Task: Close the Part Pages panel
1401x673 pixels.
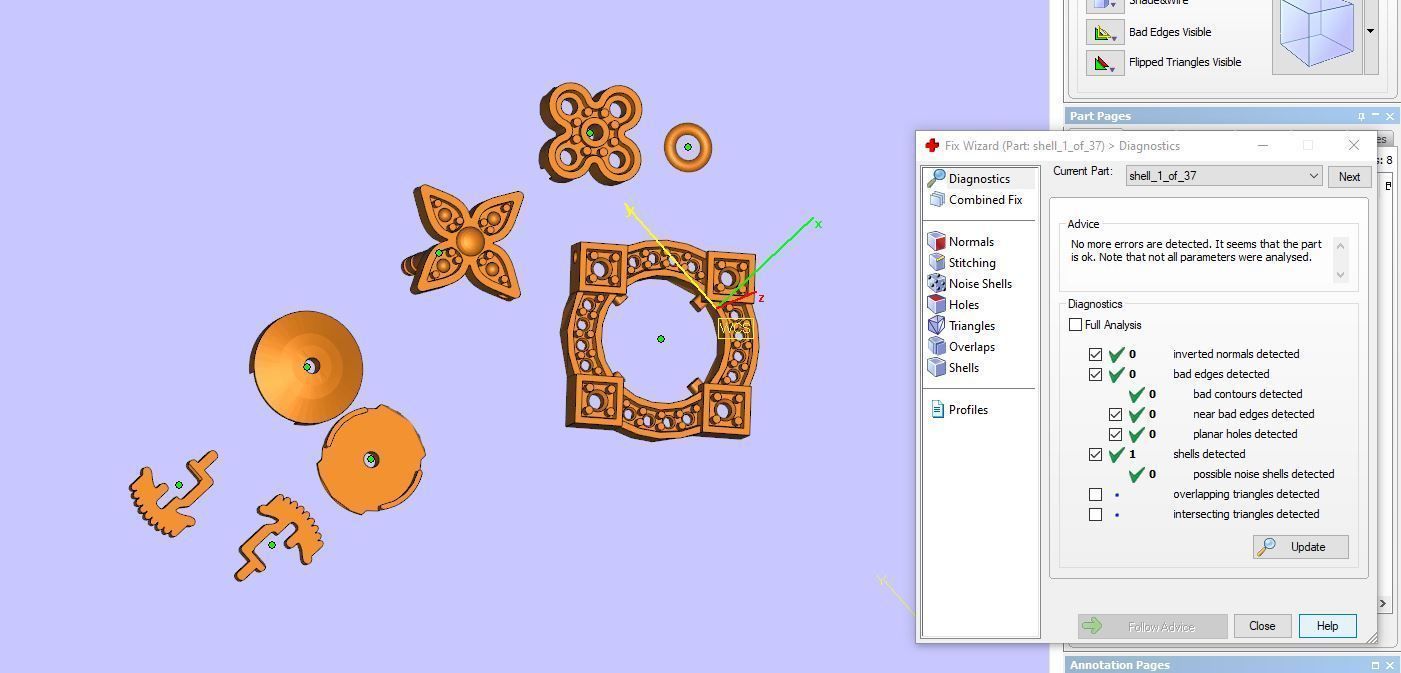Action: [x=1389, y=116]
